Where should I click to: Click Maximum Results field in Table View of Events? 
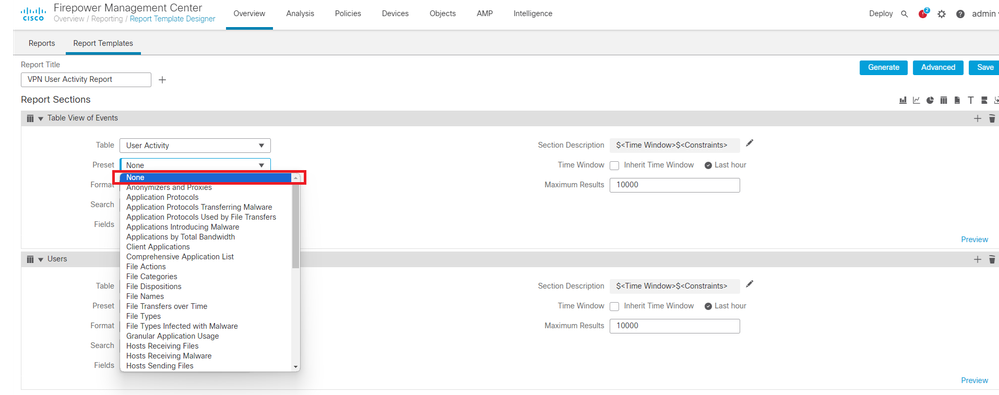(x=675, y=185)
